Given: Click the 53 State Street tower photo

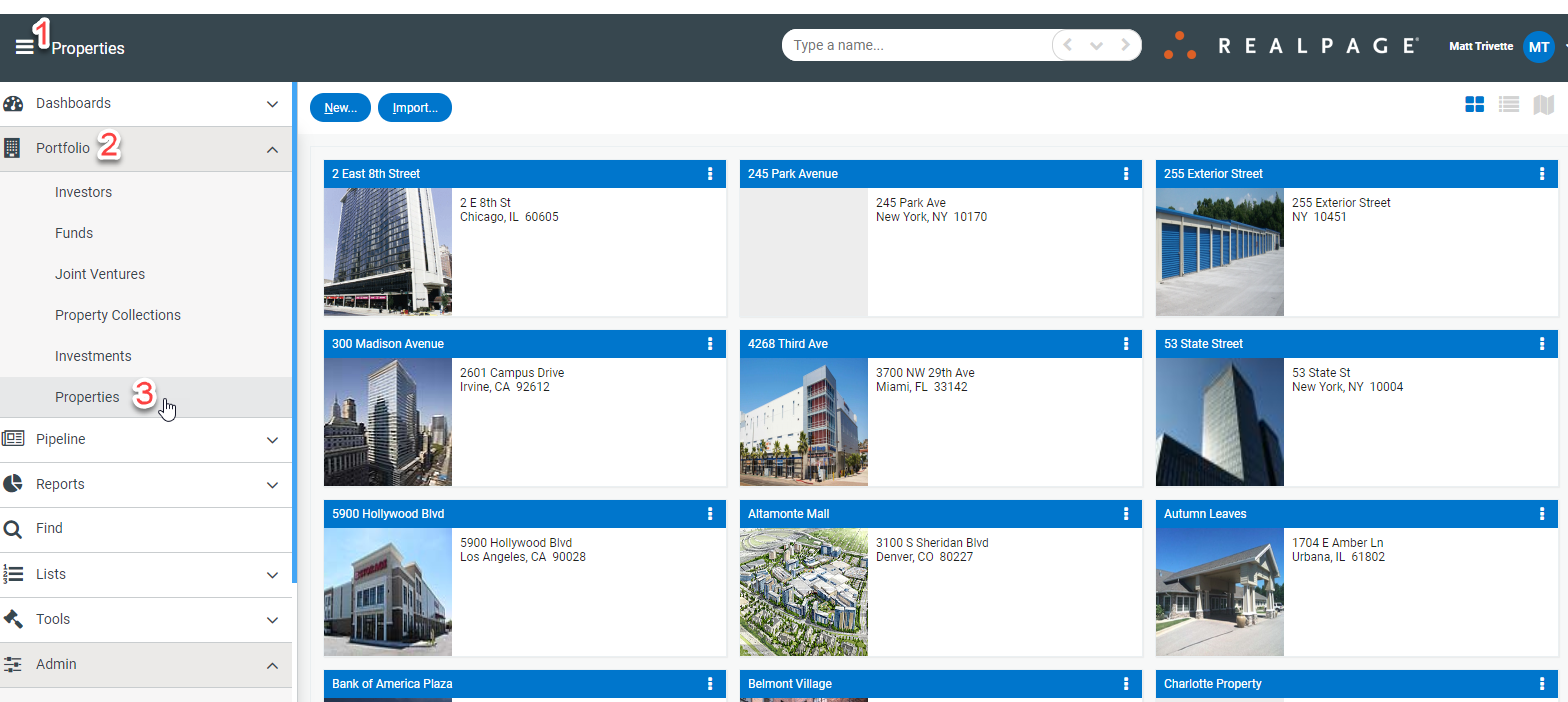Looking at the screenshot, I should [x=1220, y=422].
